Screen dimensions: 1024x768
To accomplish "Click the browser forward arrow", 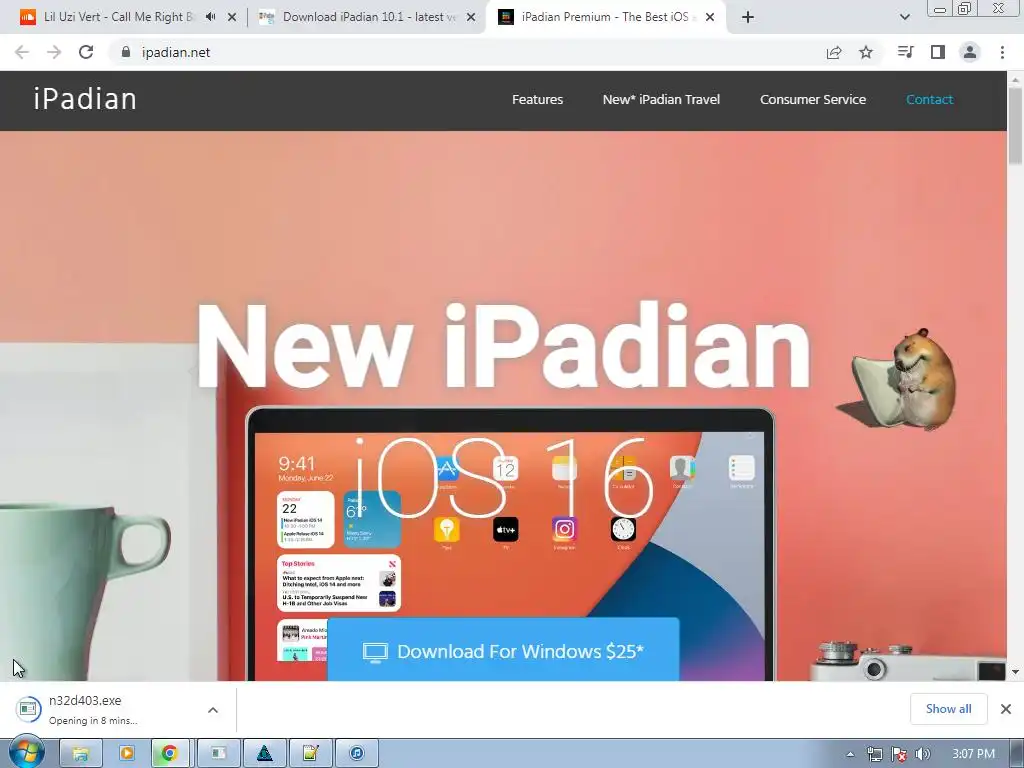I will (x=54, y=52).
